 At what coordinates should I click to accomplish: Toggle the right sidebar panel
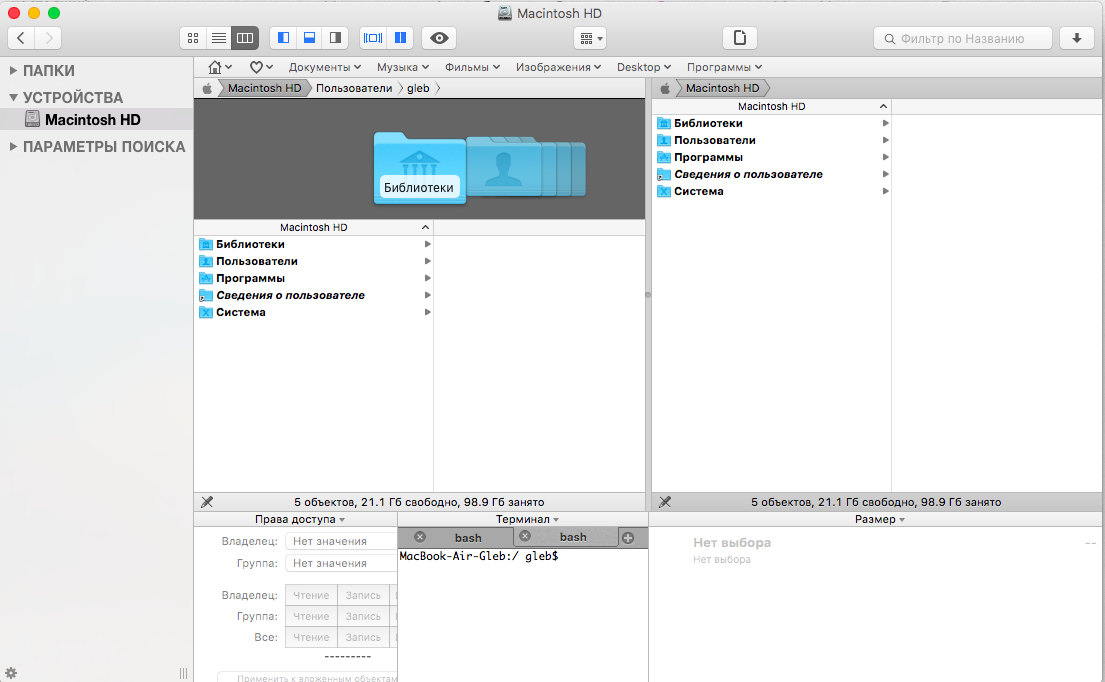pos(335,38)
